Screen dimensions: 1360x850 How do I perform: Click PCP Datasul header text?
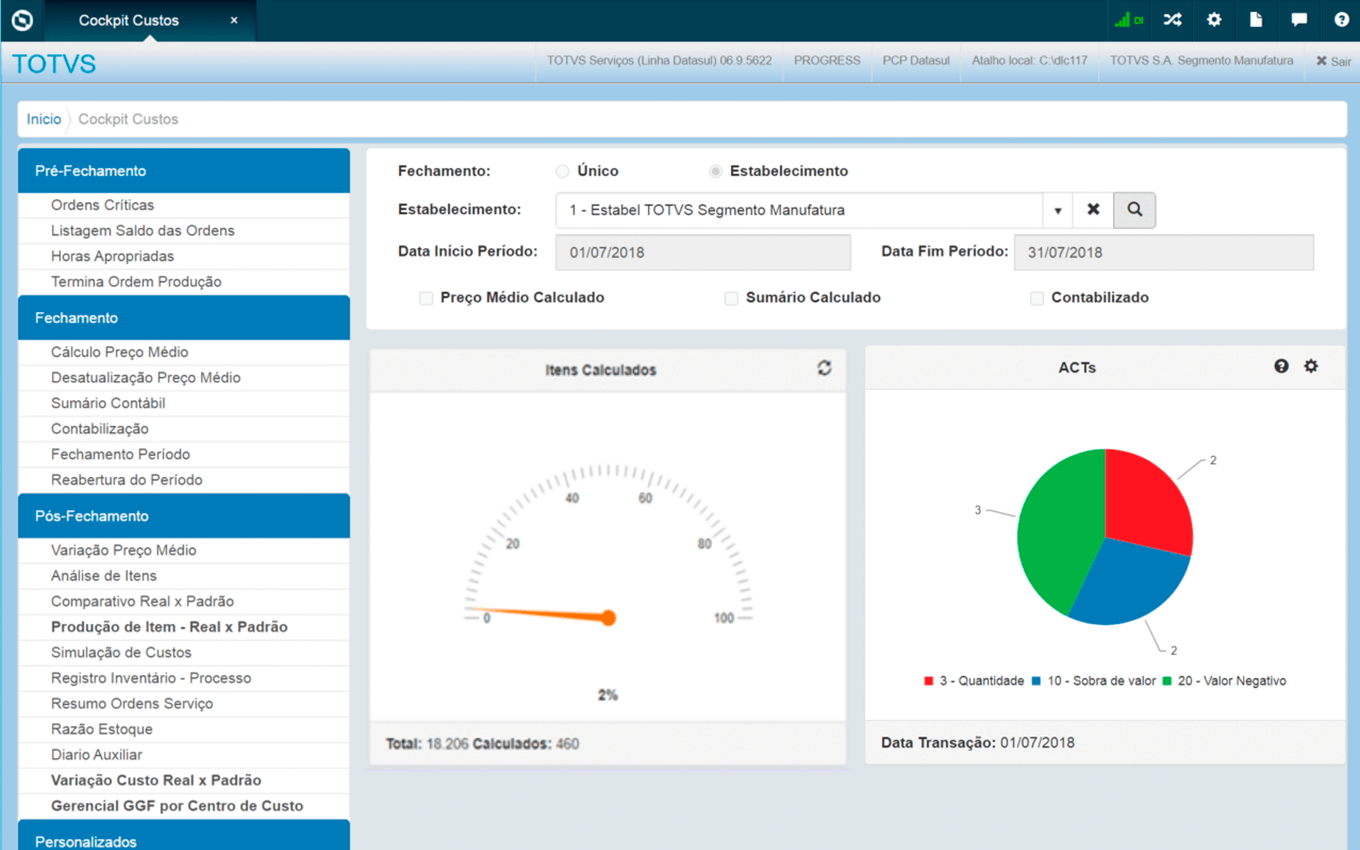pos(916,61)
